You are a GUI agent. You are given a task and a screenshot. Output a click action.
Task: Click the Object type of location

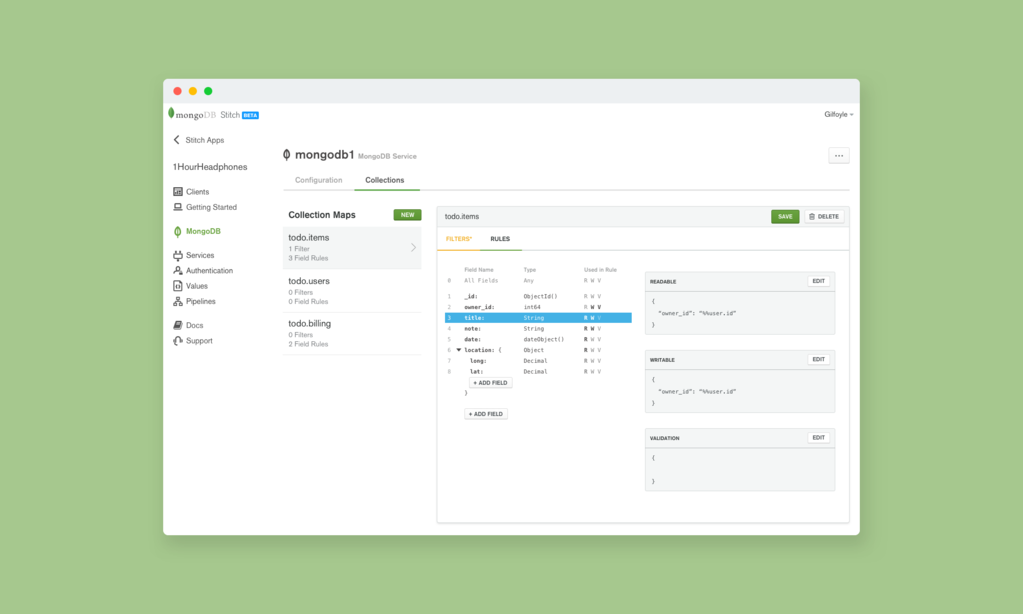pos(533,350)
